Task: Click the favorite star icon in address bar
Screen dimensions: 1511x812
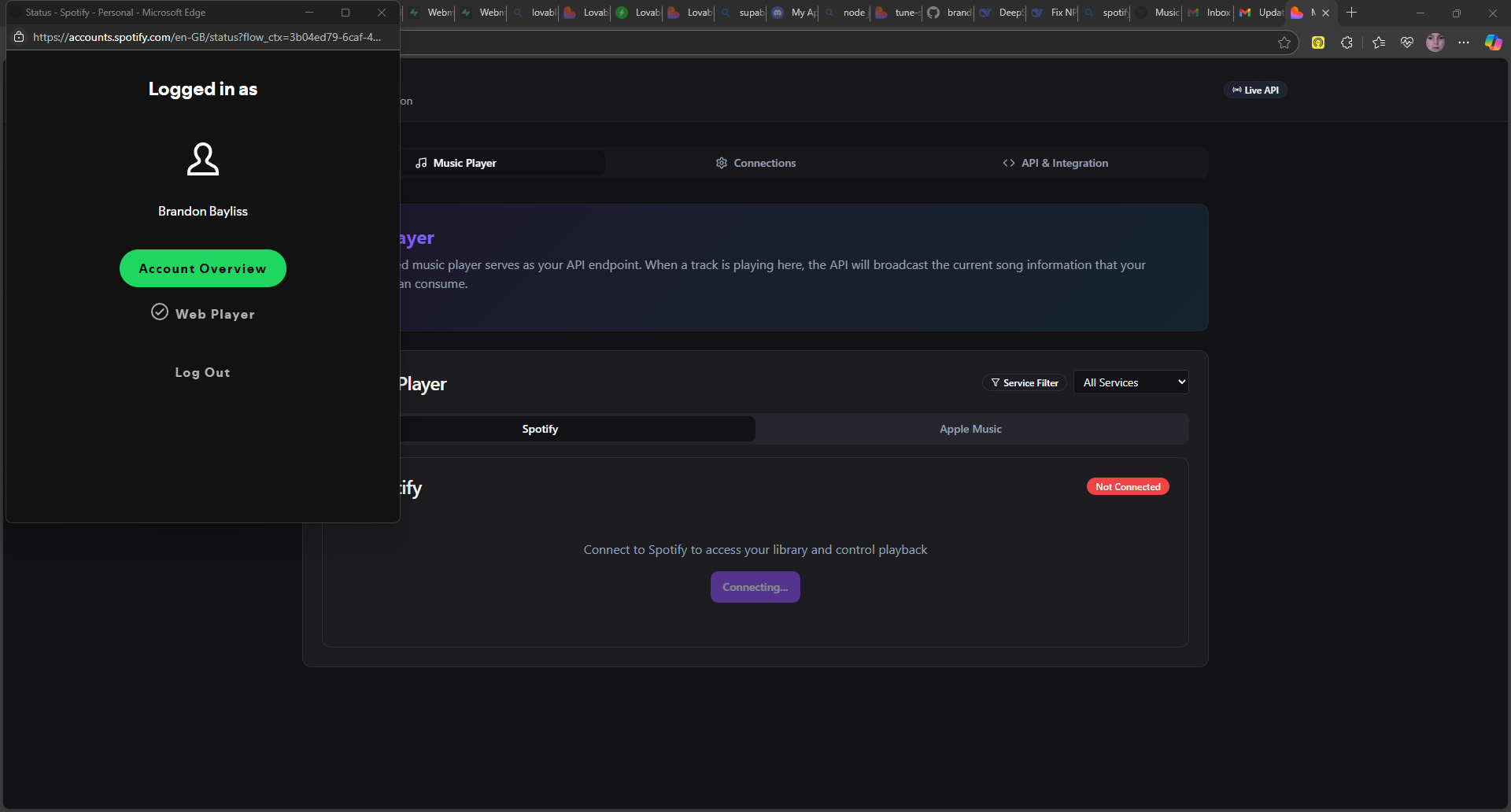Action: click(x=1284, y=42)
